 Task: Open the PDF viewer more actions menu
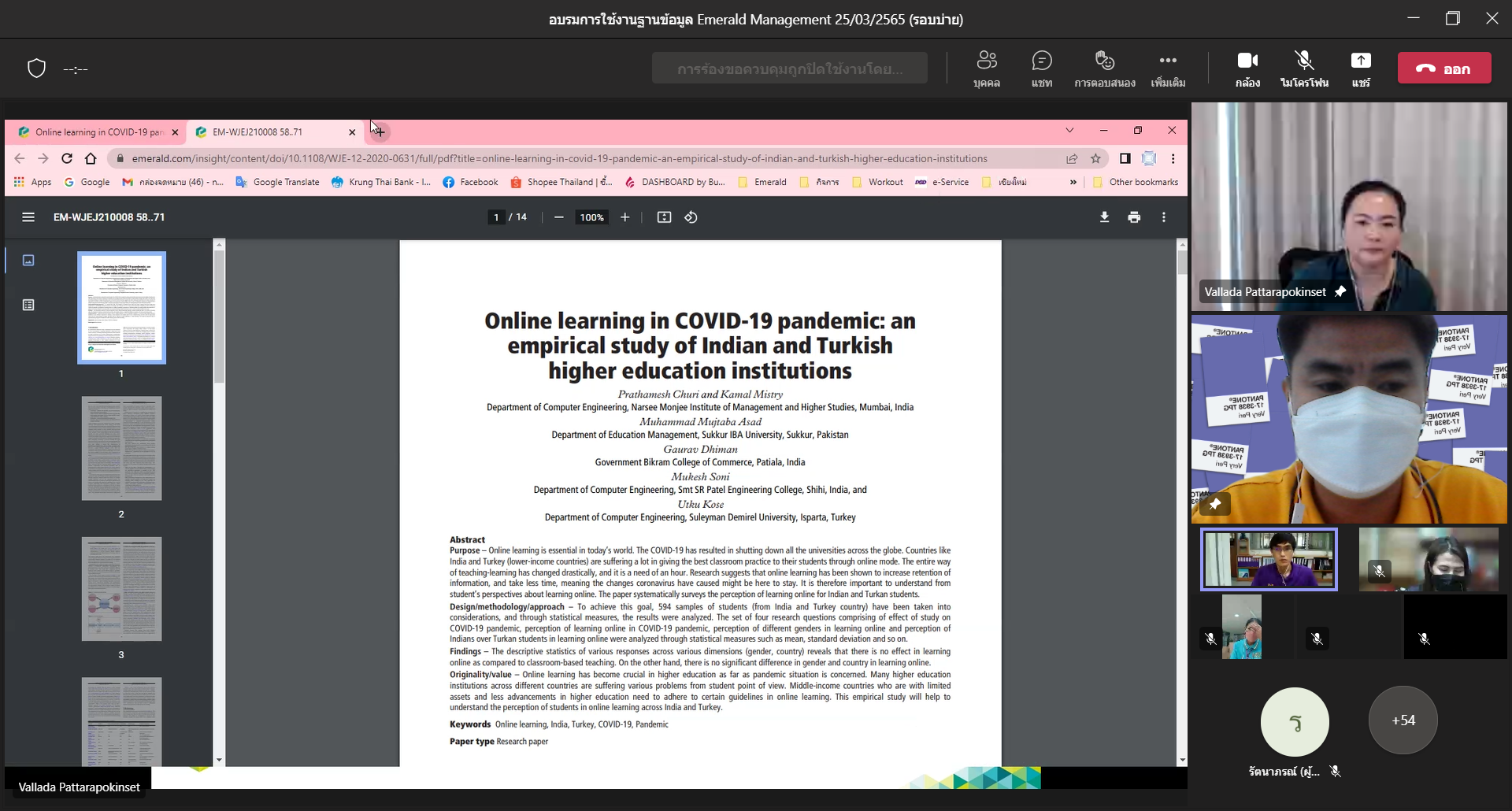(x=1163, y=217)
